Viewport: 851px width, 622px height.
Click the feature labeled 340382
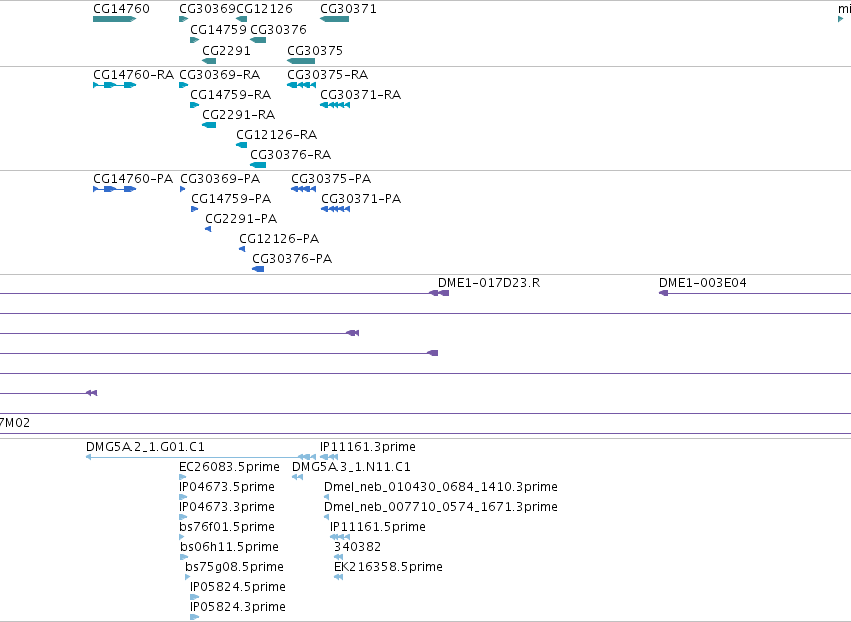tap(357, 547)
